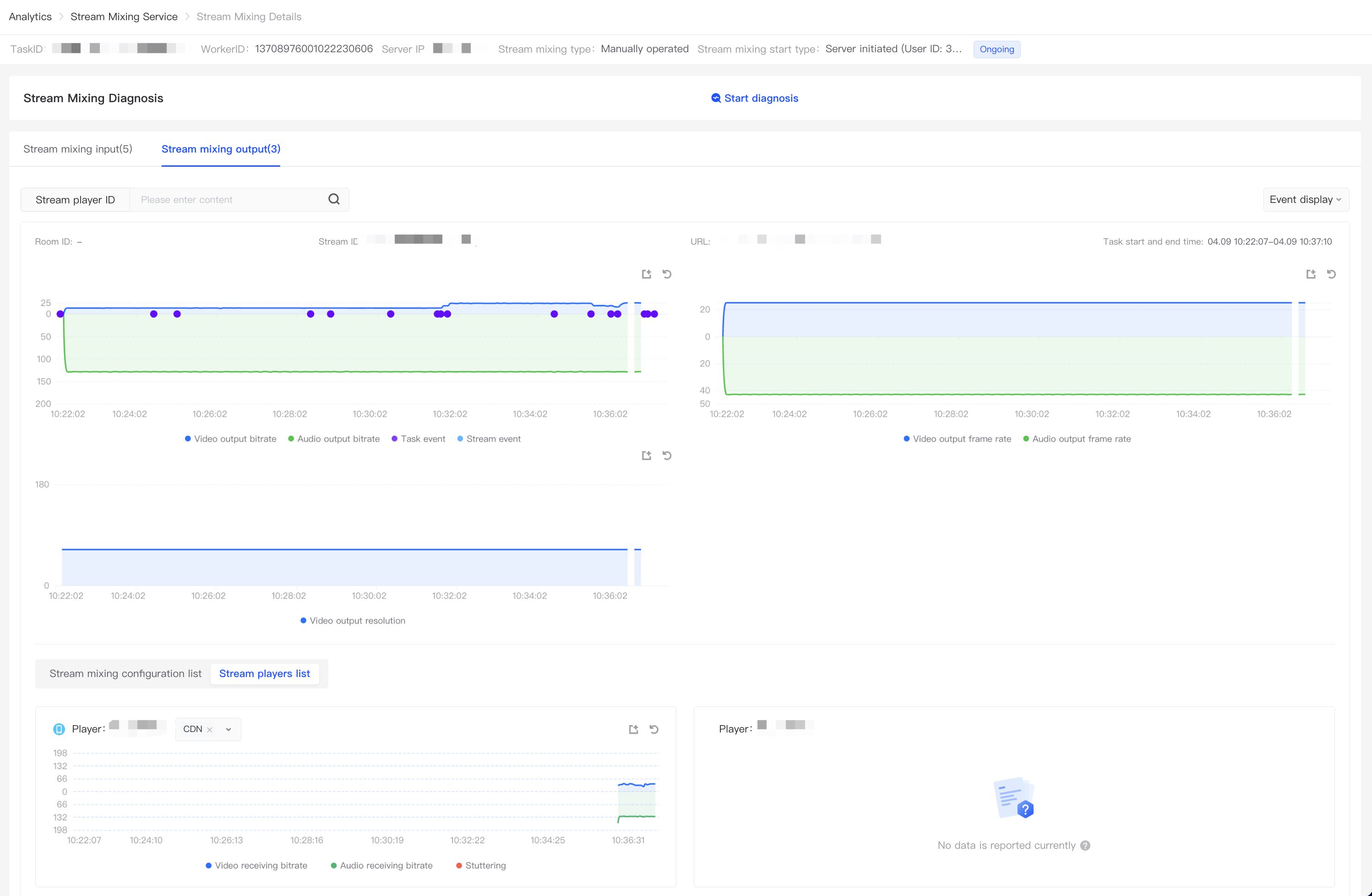The height and width of the screenshot is (896, 1372).
Task: Toggle Task event legend series
Action: click(x=419, y=439)
